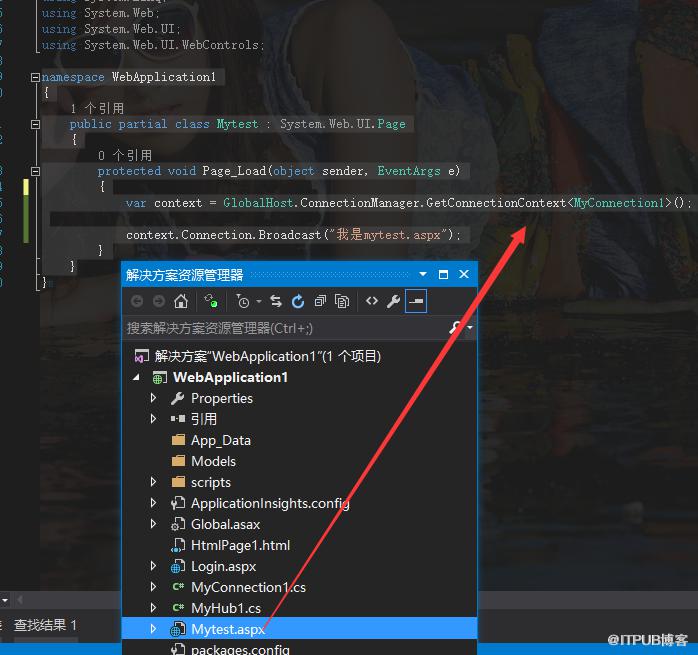Viewport: 698px width, 655px height.
Task: Expand the MyConnection1.cs node
Action: (x=153, y=587)
